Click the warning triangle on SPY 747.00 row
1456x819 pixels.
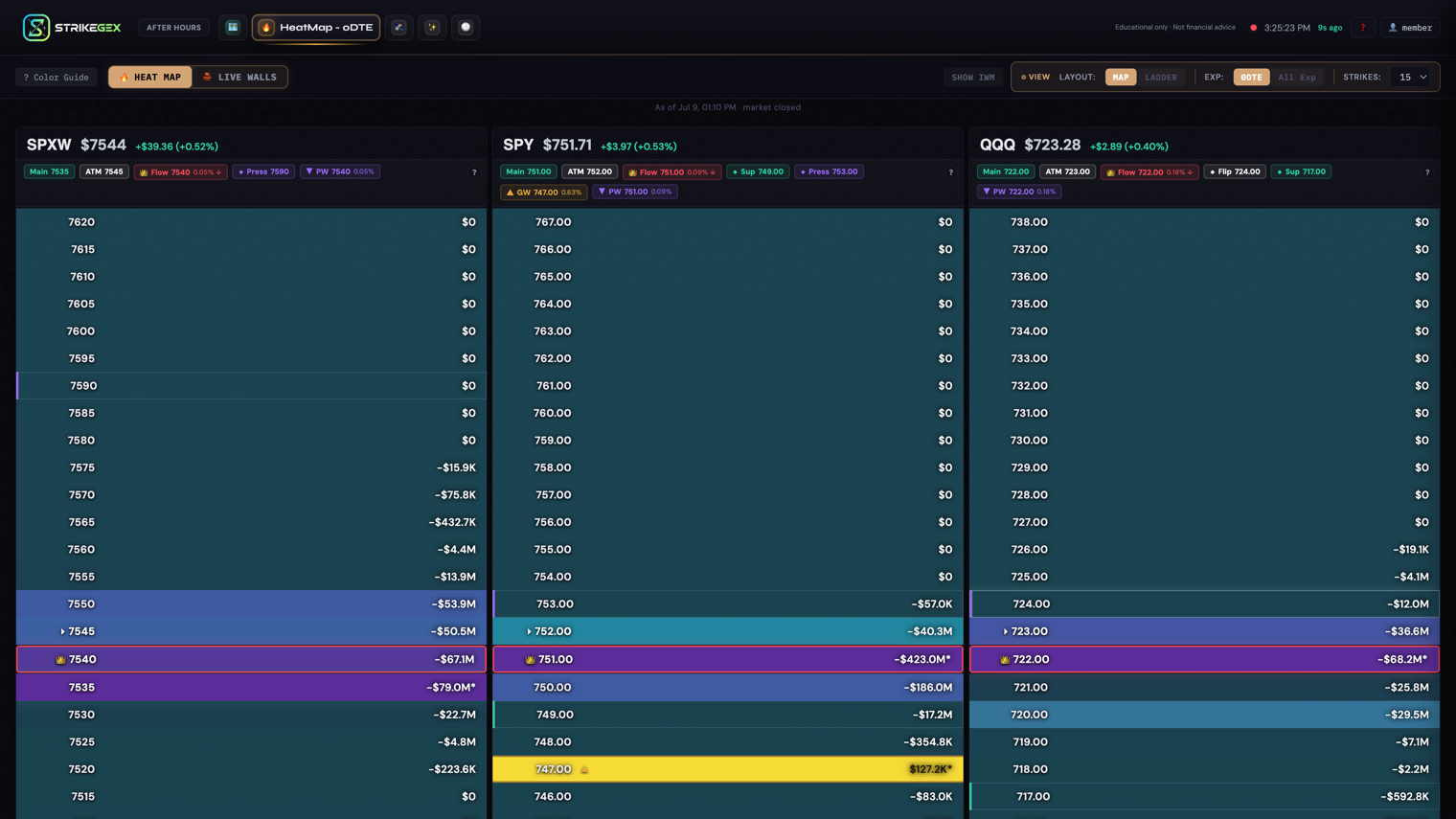click(584, 770)
